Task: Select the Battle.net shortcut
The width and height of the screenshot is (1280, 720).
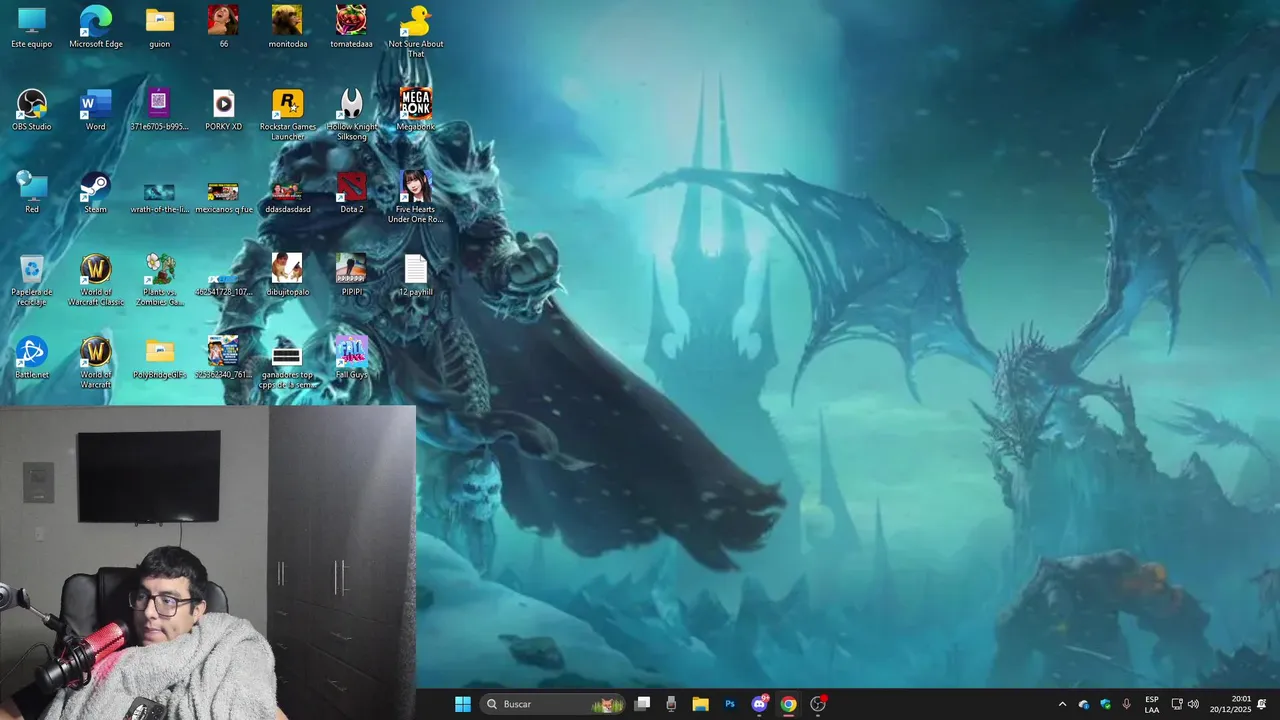Action: [32, 358]
